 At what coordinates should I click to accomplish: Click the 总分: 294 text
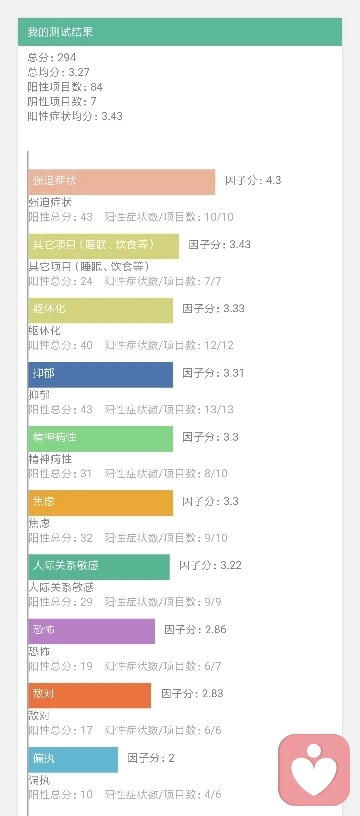click(52, 57)
